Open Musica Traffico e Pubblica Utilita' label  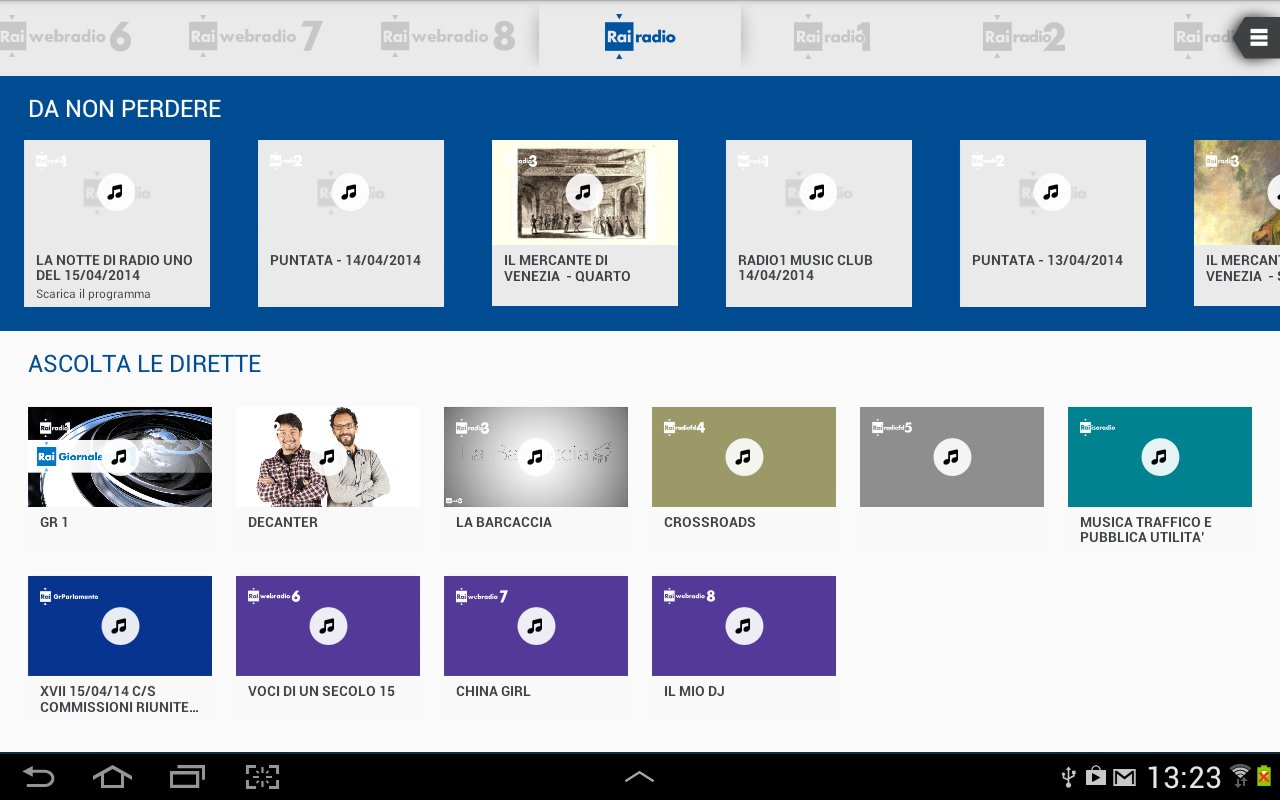click(x=1146, y=529)
